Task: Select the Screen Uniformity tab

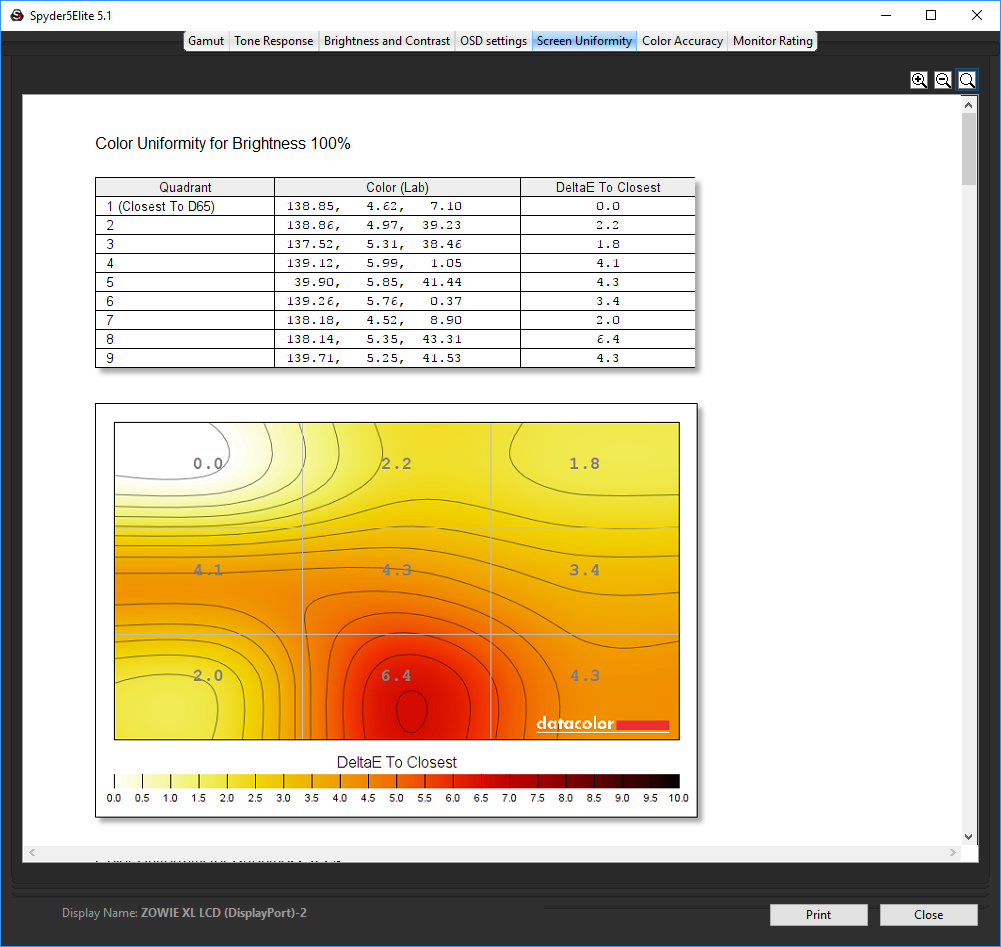Action: point(584,41)
